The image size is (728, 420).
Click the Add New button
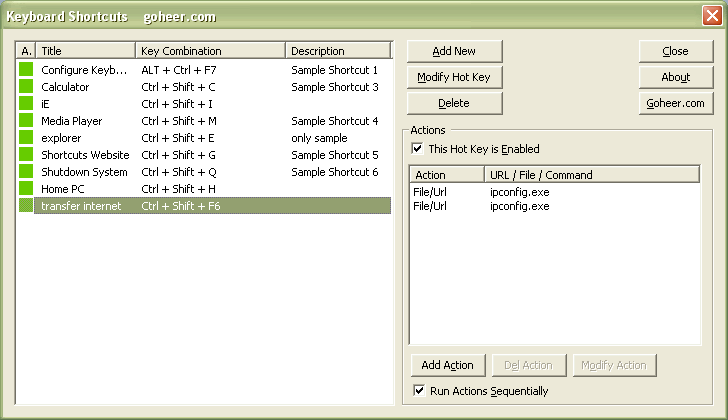(455, 51)
